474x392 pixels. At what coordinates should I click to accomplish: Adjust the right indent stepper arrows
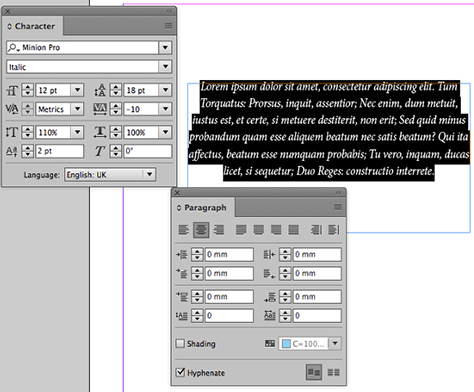pyautogui.click(x=285, y=254)
